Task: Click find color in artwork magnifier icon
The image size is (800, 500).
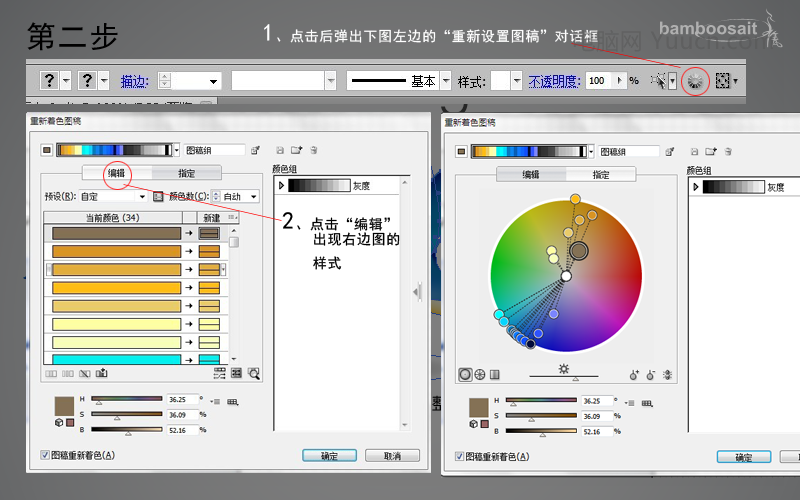Action: click(254, 373)
